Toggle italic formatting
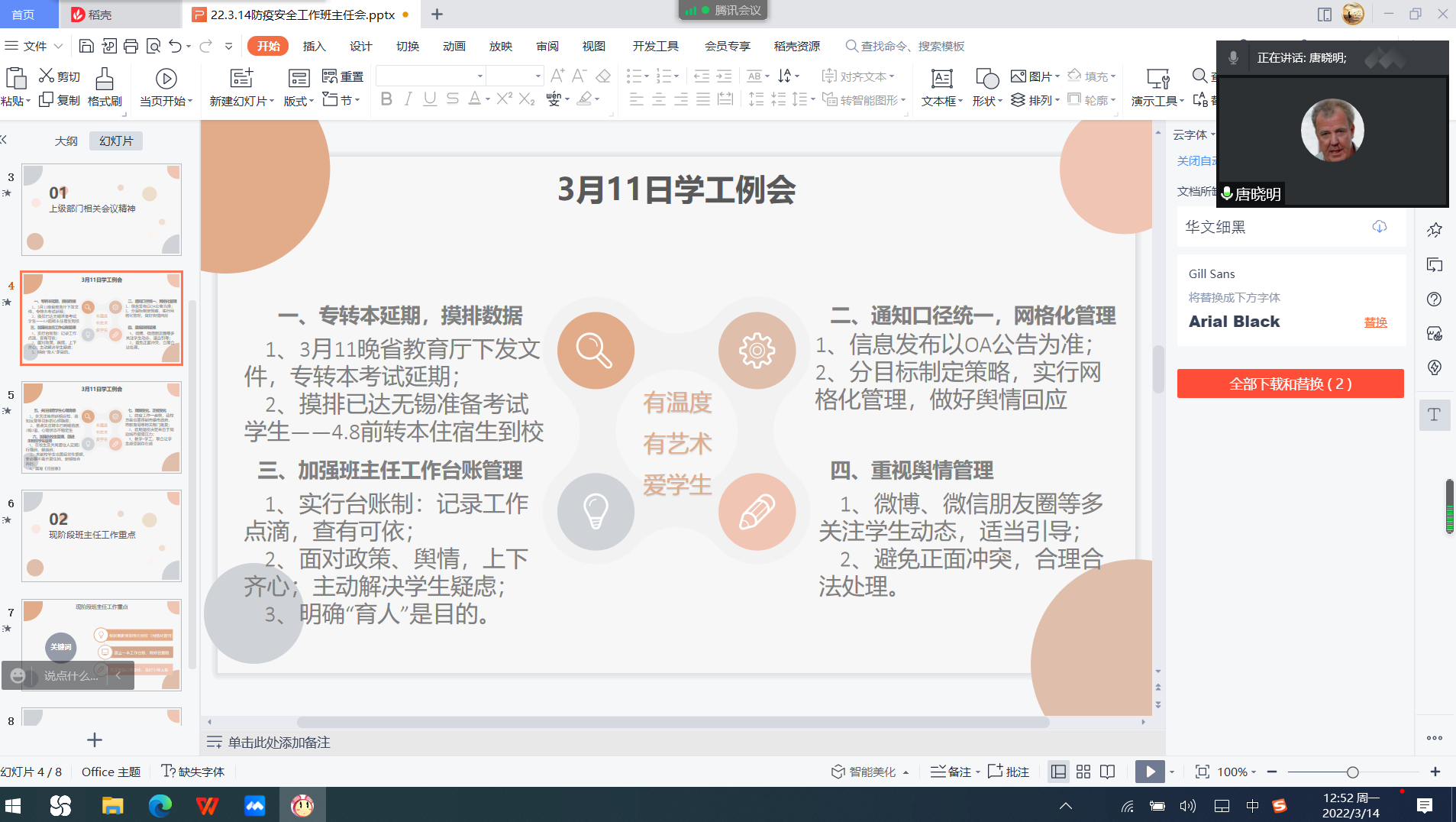Screen dimensions: 1456x822 (408, 99)
